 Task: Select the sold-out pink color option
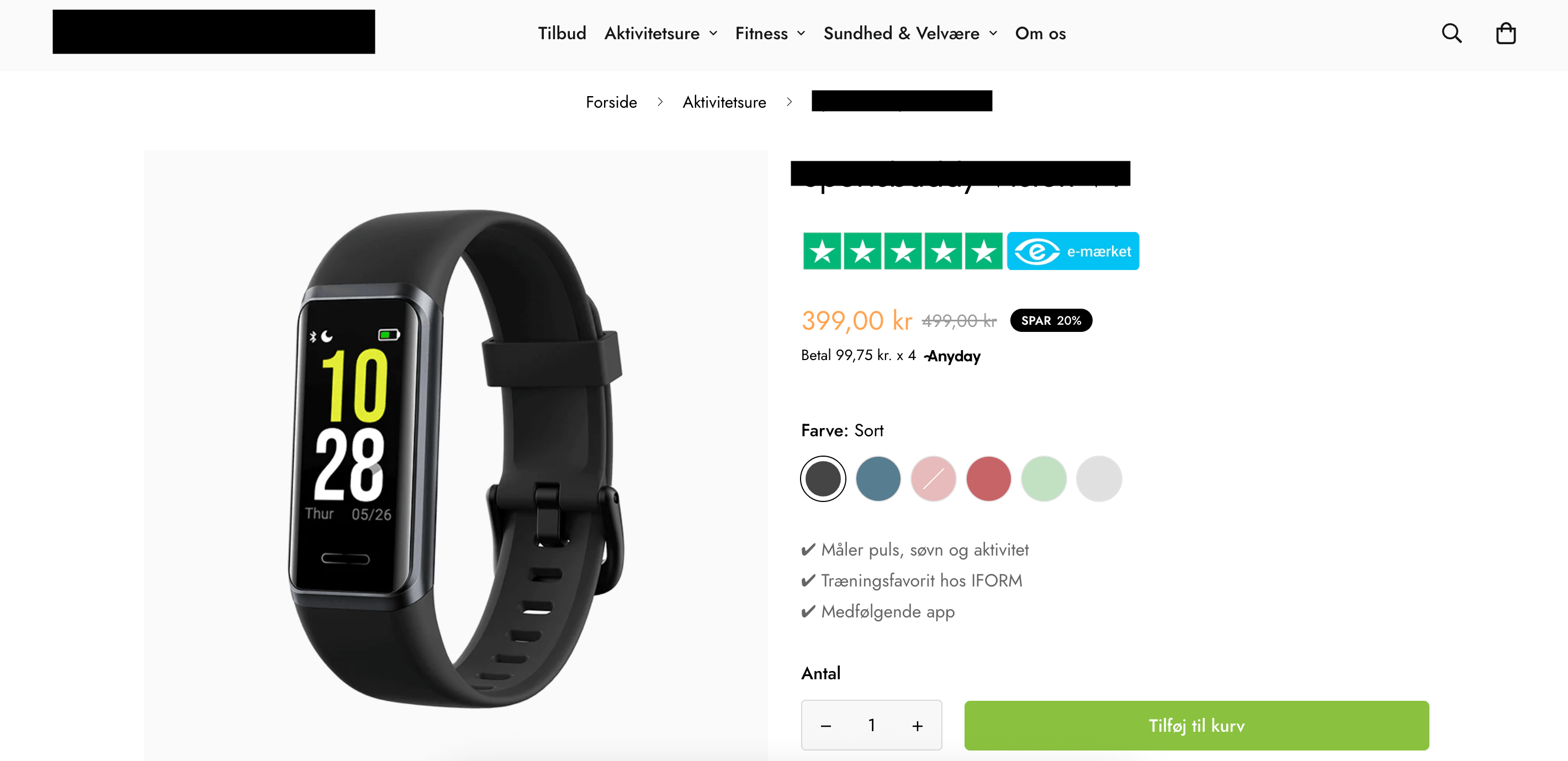tap(933, 478)
